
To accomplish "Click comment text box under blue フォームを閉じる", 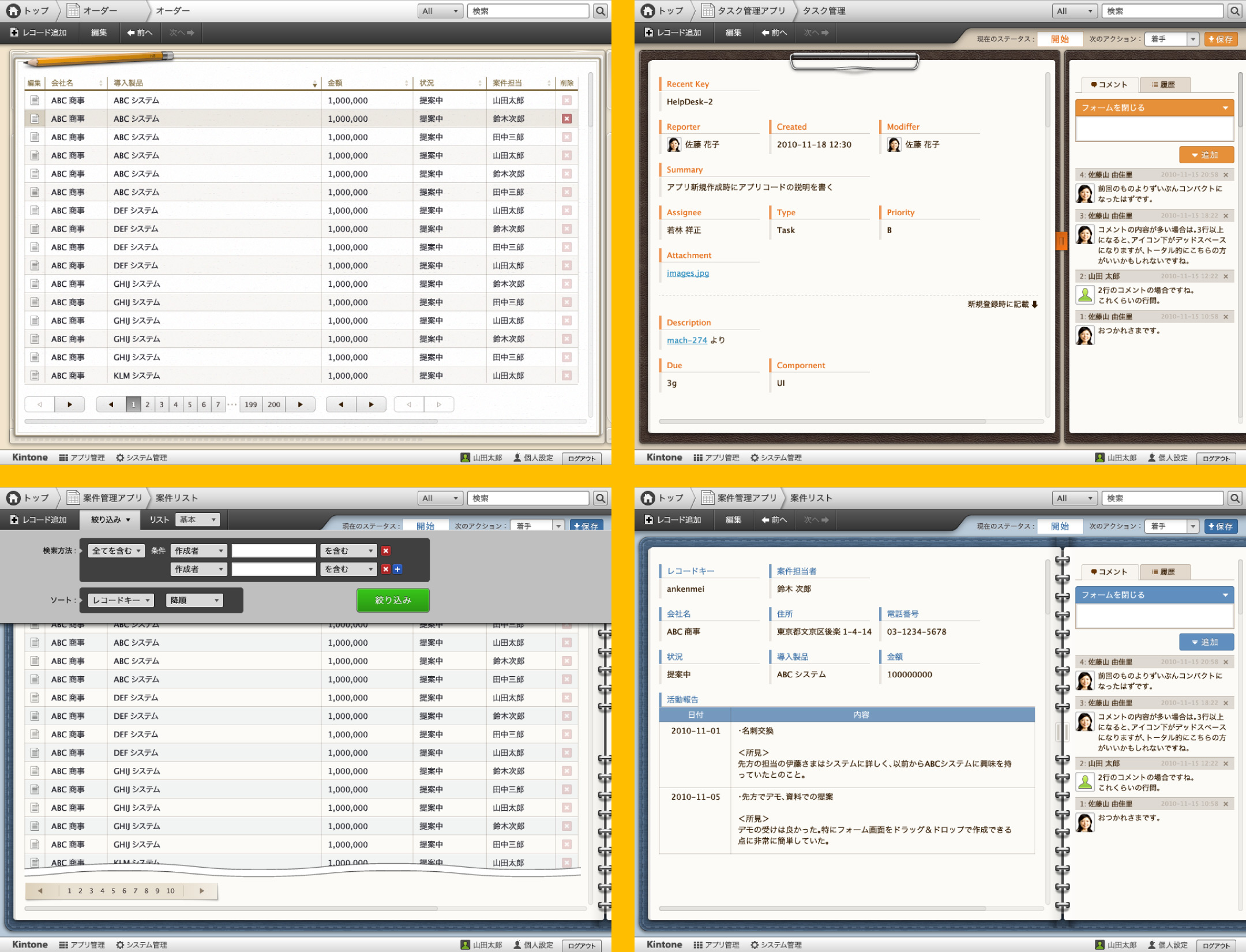I will tap(1154, 616).
